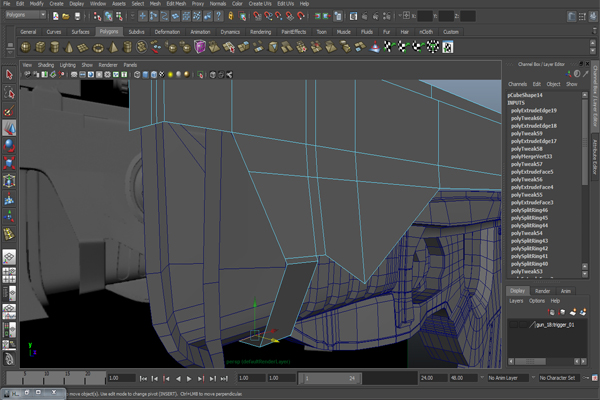The height and width of the screenshot is (400, 600).
Task: Open the Create UVs menu
Action: click(260, 3)
